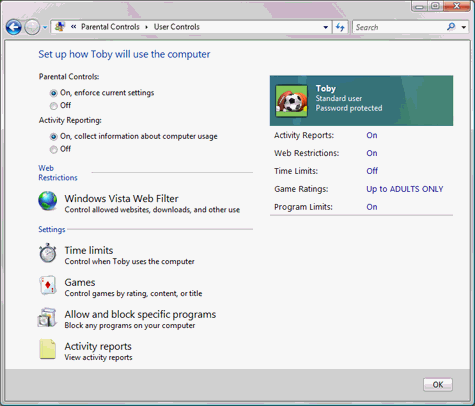Expand arrow after Parental Controls breadcrumb
Screen dimensions: 475x406
tap(146, 27)
